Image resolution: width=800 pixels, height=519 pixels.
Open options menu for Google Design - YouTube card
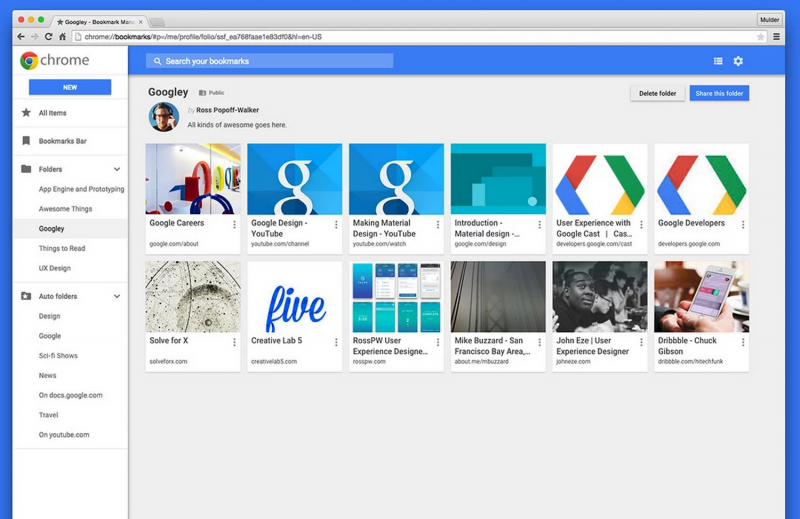tap(336, 225)
